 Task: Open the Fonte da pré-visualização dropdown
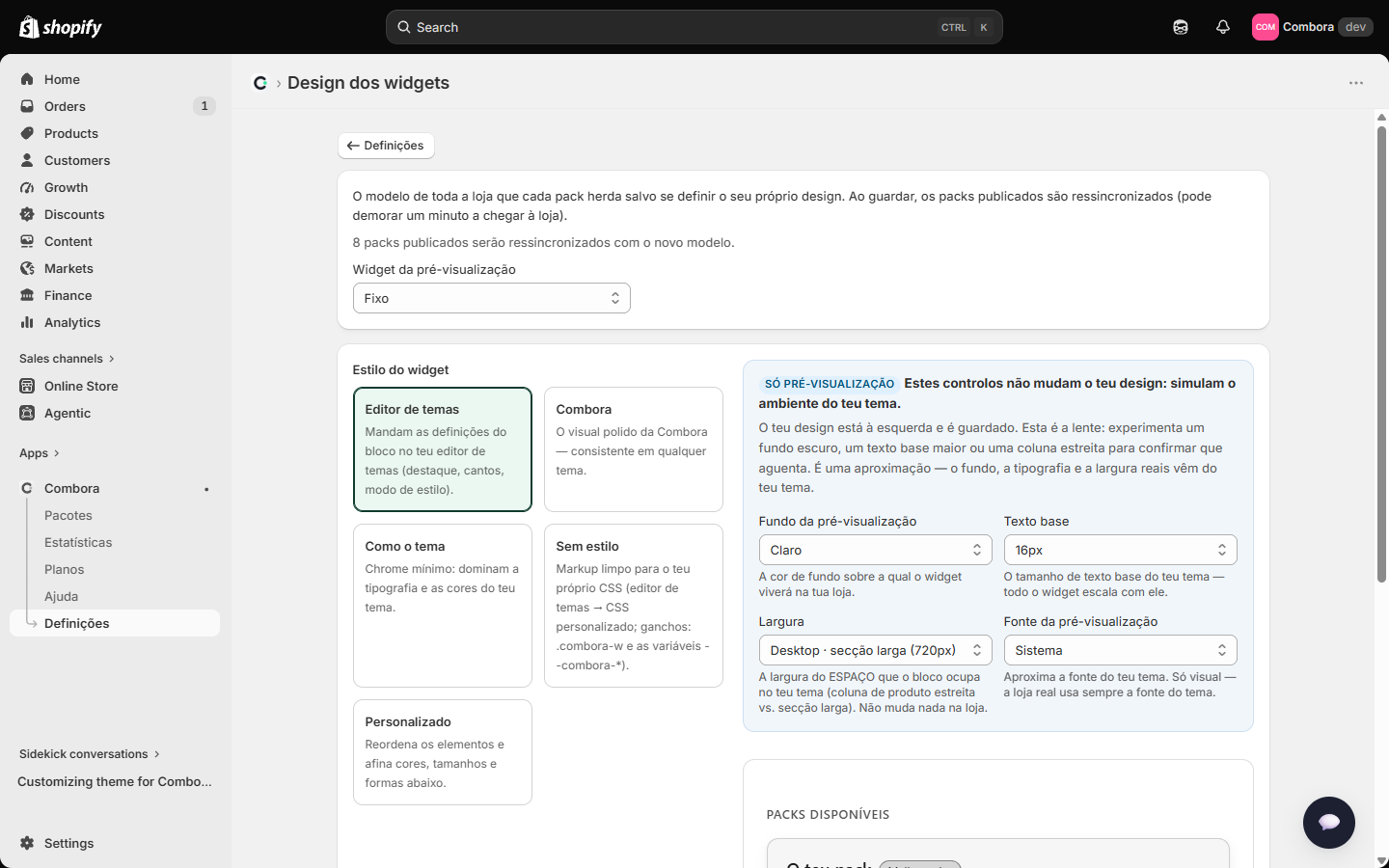coord(1120,650)
